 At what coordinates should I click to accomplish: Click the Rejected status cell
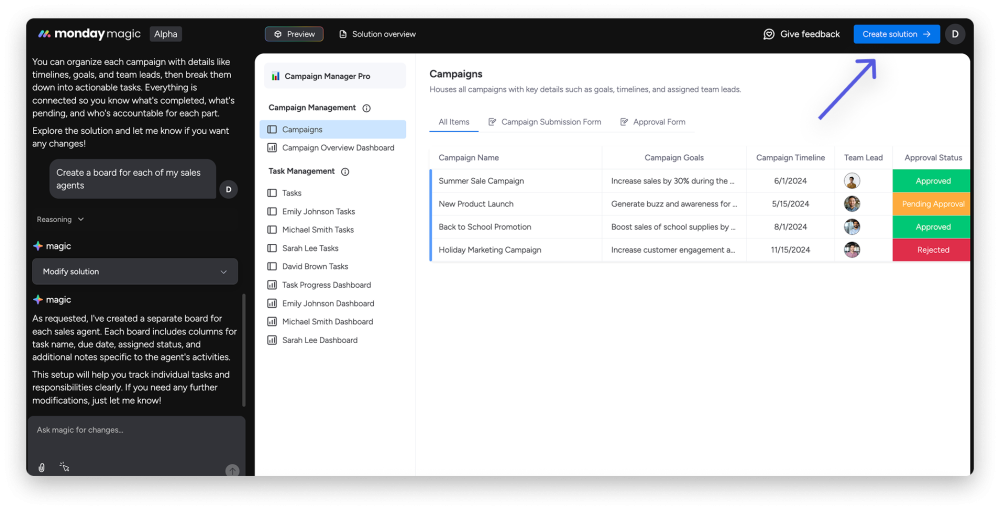pyautogui.click(x=931, y=250)
